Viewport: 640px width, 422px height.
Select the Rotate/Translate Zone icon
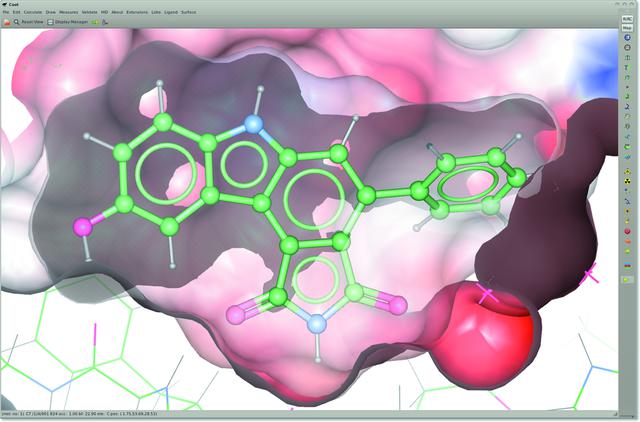pyautogui.click(x=627, y=77)
